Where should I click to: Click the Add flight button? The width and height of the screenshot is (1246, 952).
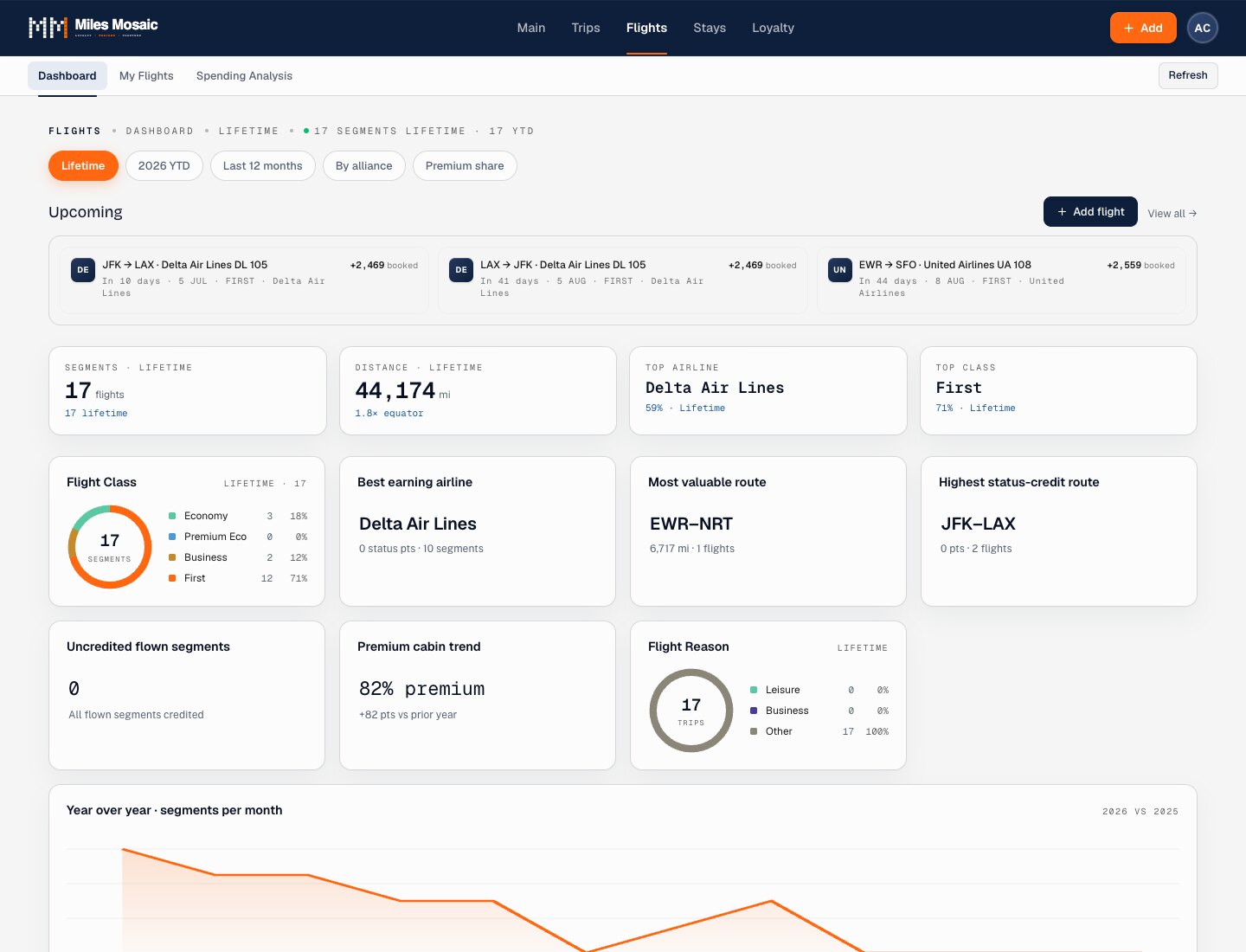point(1090,212)
